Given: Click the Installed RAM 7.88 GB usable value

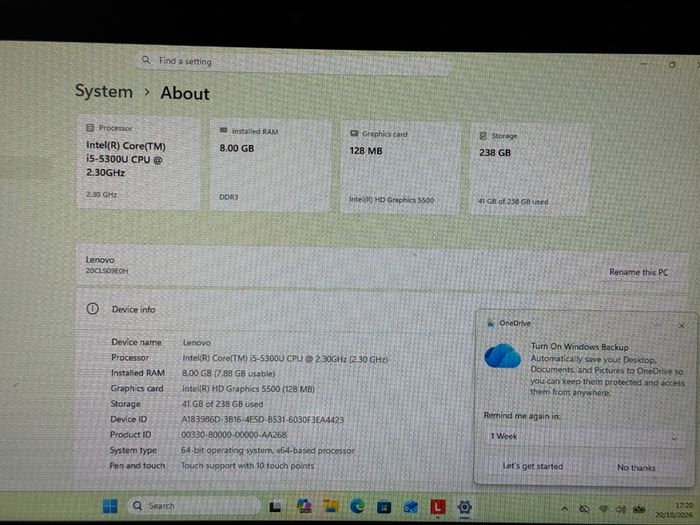Looking at the screenshot, I should coord(229,373).
